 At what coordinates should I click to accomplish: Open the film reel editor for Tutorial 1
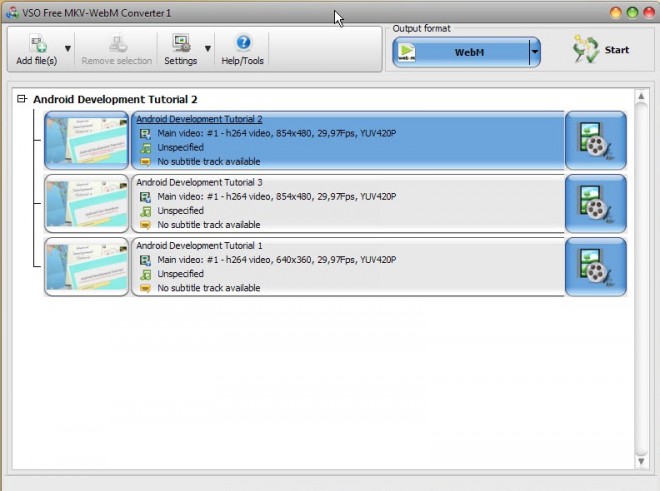click(x=596, y=267)
